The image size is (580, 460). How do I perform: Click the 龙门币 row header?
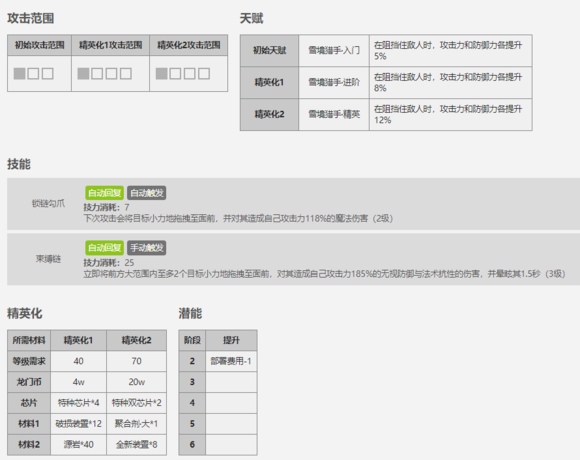29,382
